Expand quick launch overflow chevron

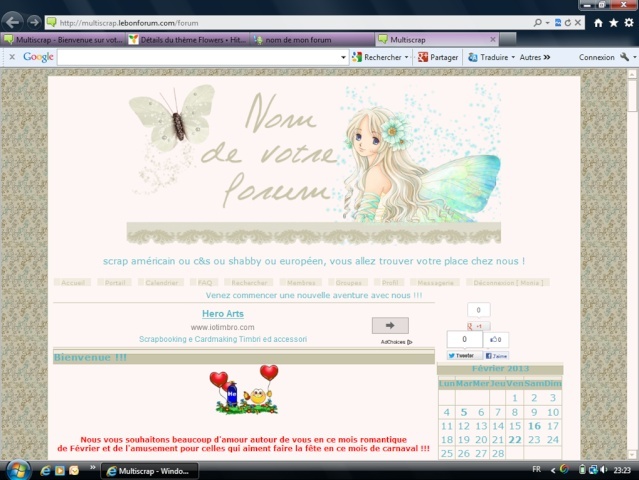93,467
